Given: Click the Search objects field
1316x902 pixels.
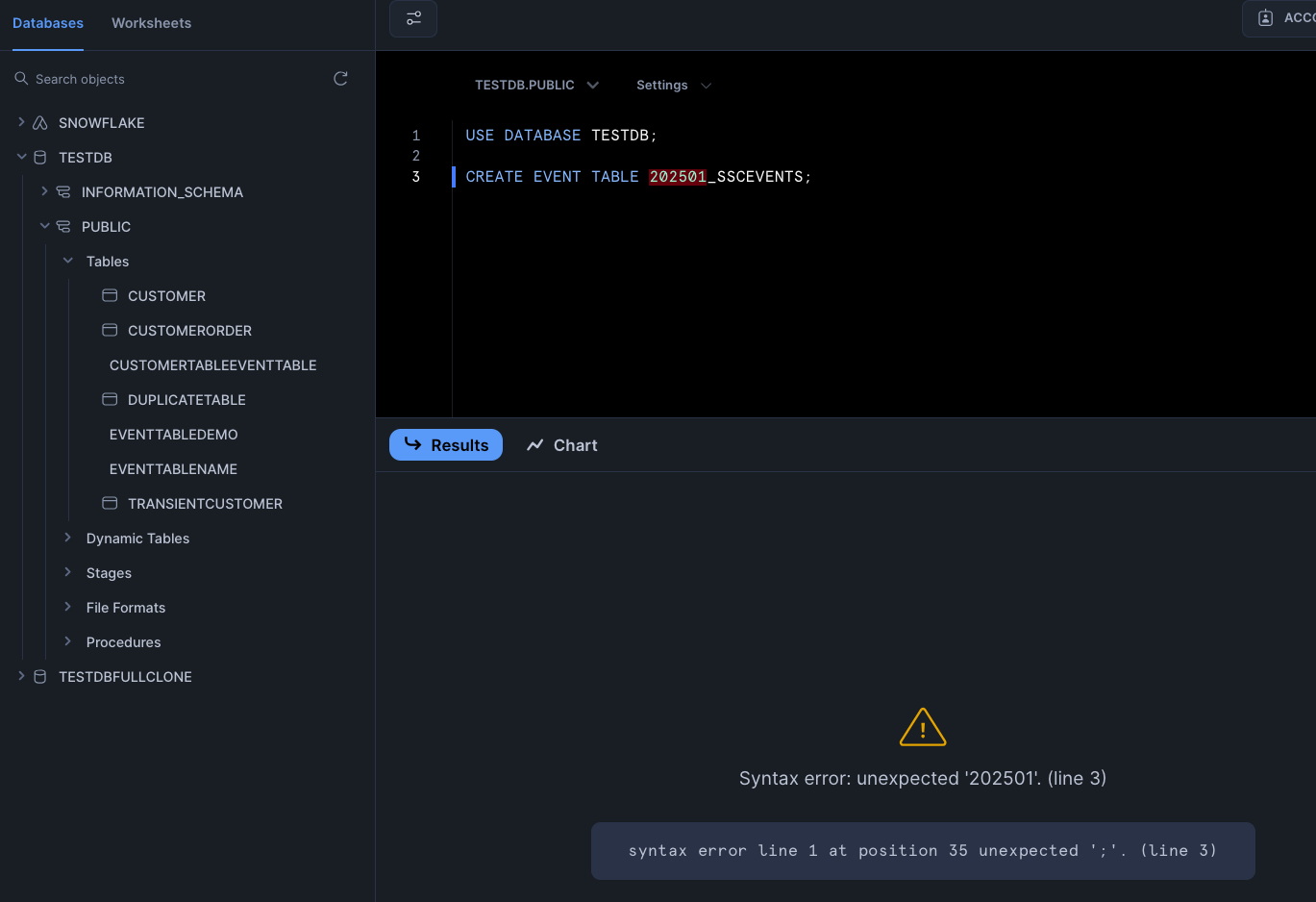Looking at the screenshot, I should click(x=173, y=79).
